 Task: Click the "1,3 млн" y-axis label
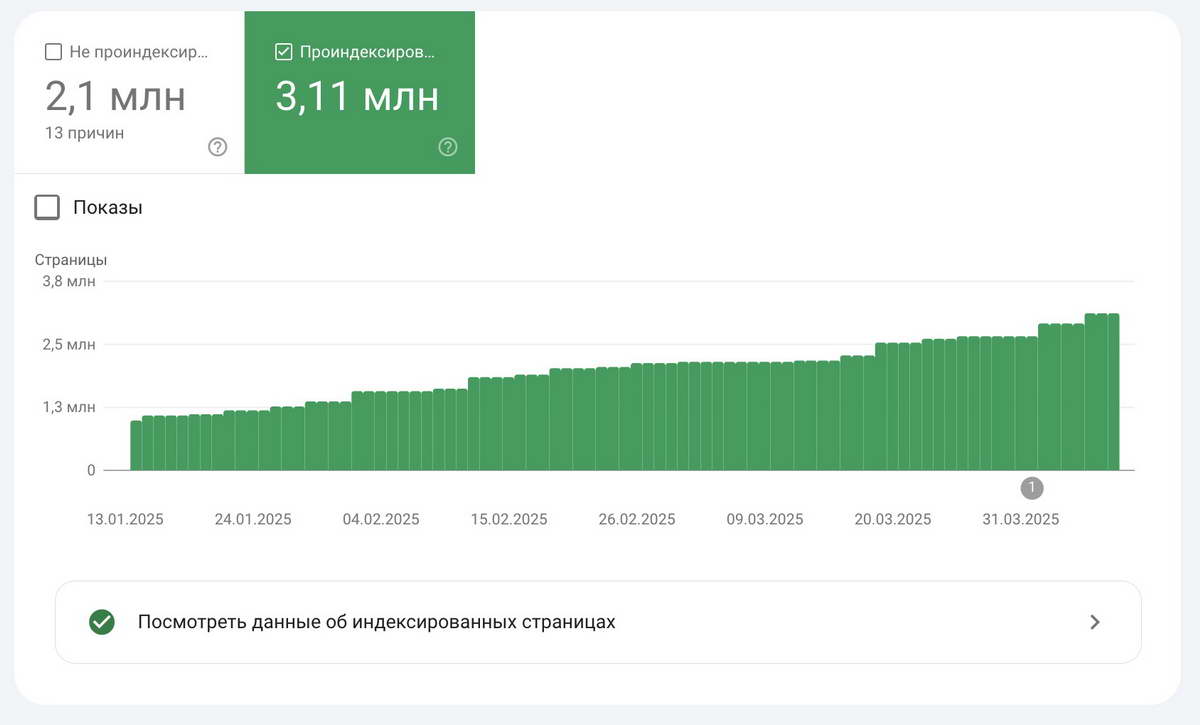(x=69, y=407)
